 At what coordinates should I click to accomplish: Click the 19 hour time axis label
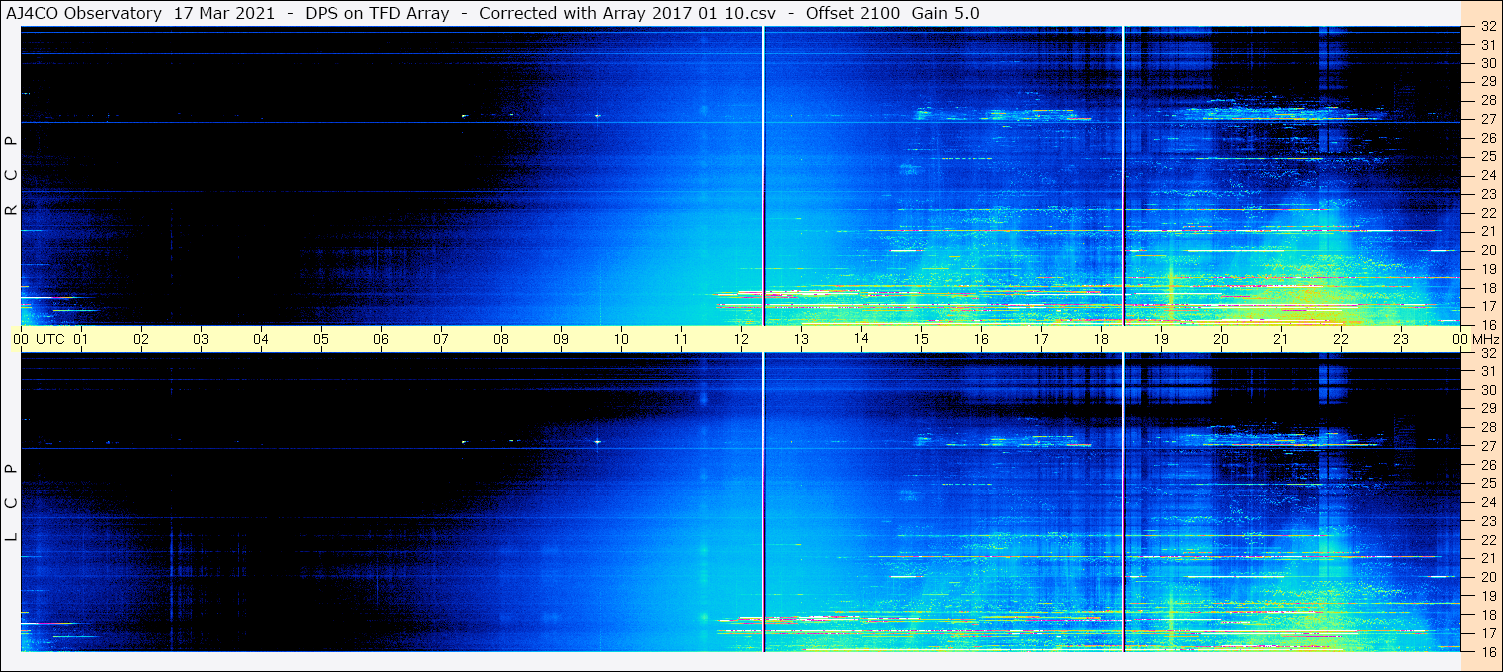coord(1161,339)
